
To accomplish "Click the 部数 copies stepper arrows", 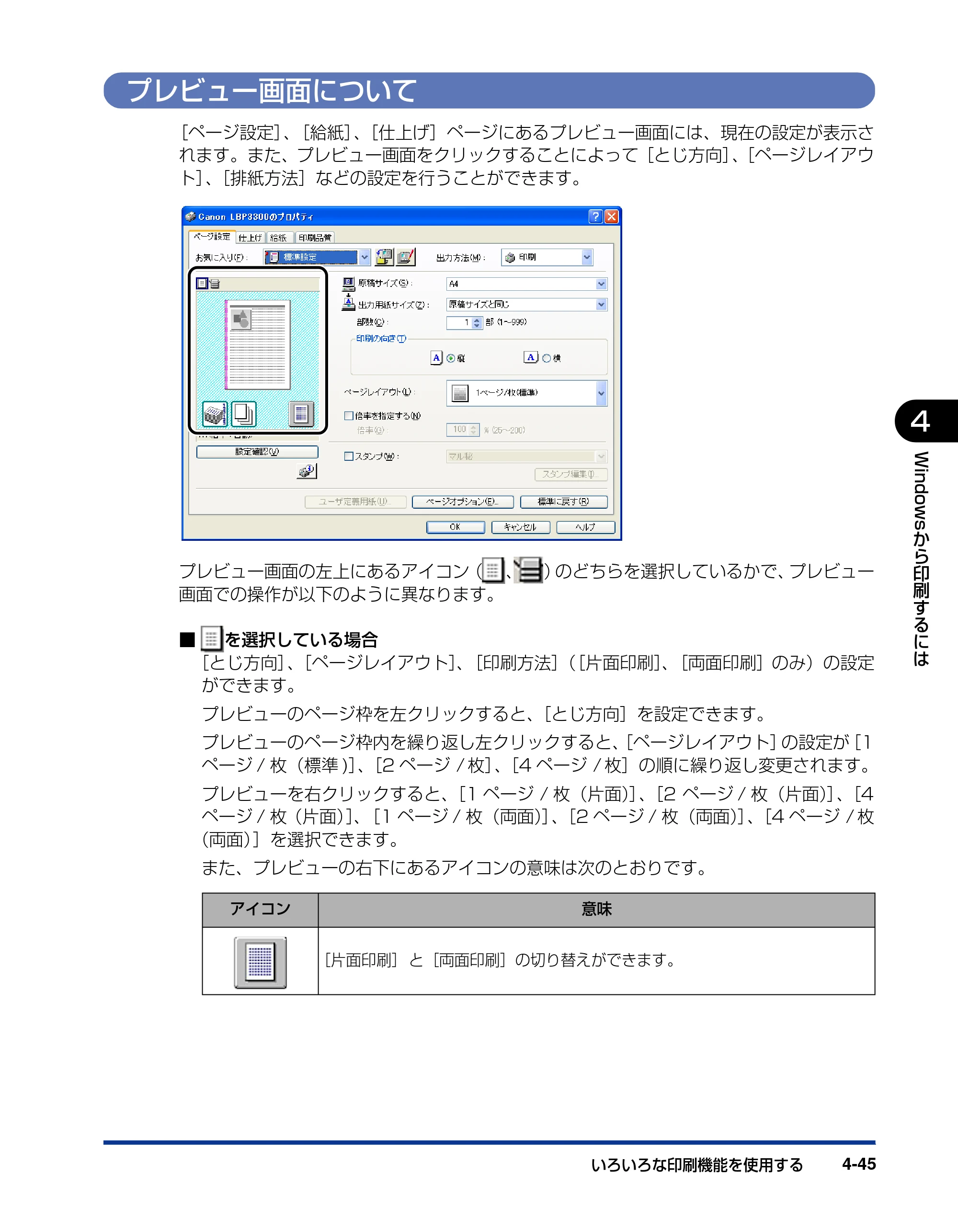I will click(x=477, y=323).
